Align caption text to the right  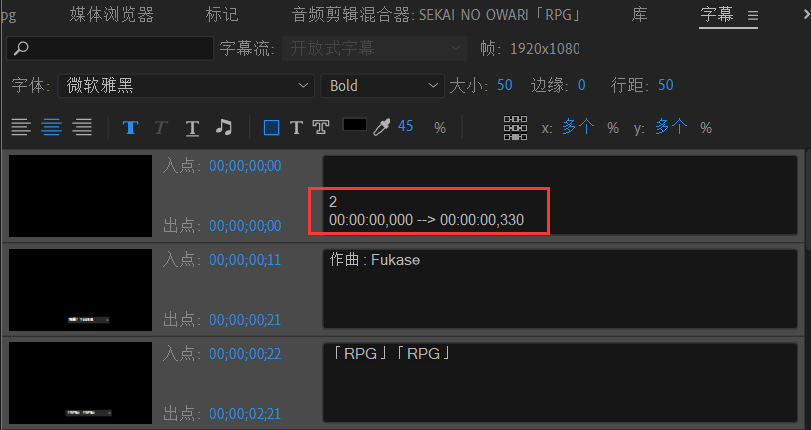82,127
